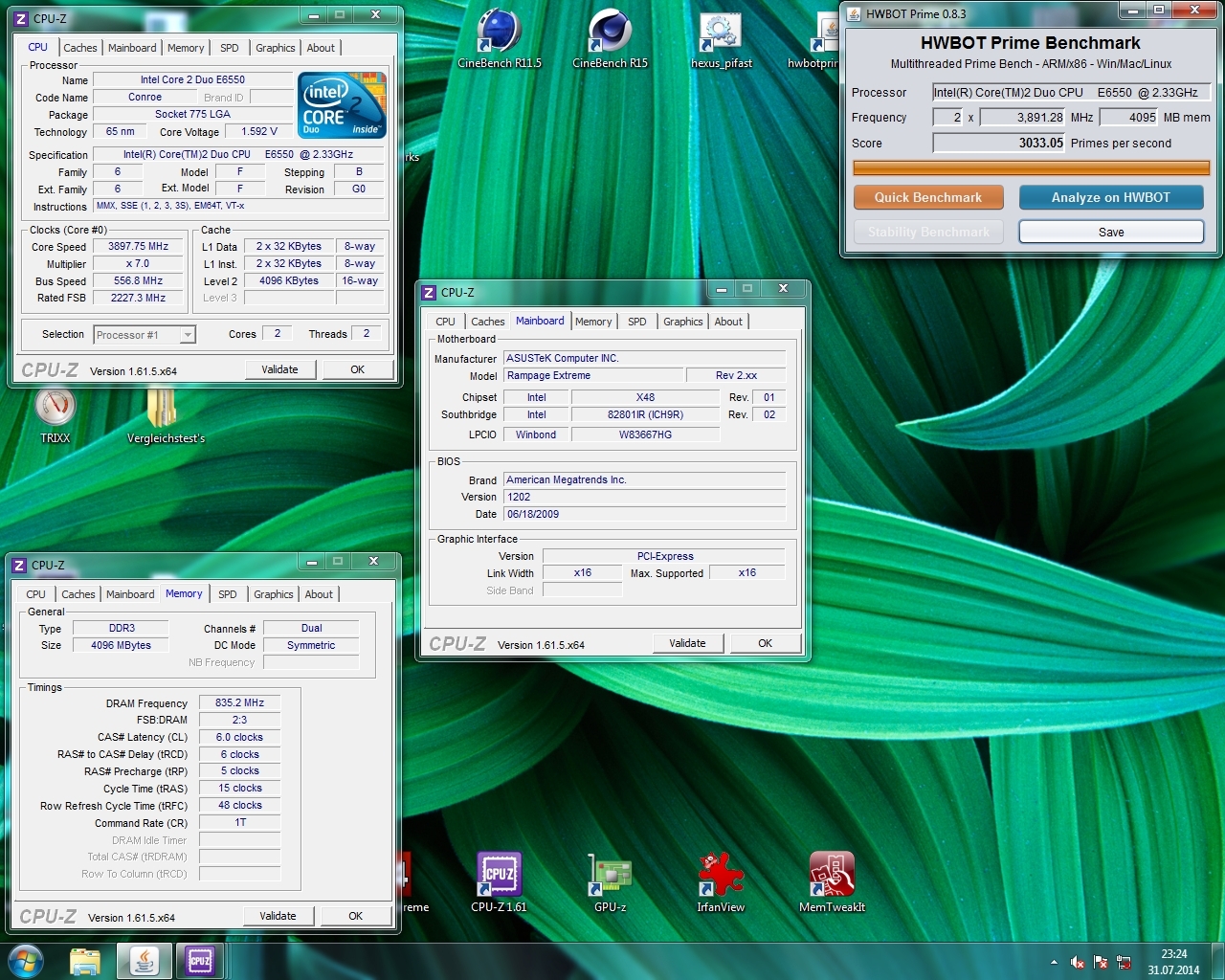Click Analyze on HWBOT button

(x=1111, y=197)
